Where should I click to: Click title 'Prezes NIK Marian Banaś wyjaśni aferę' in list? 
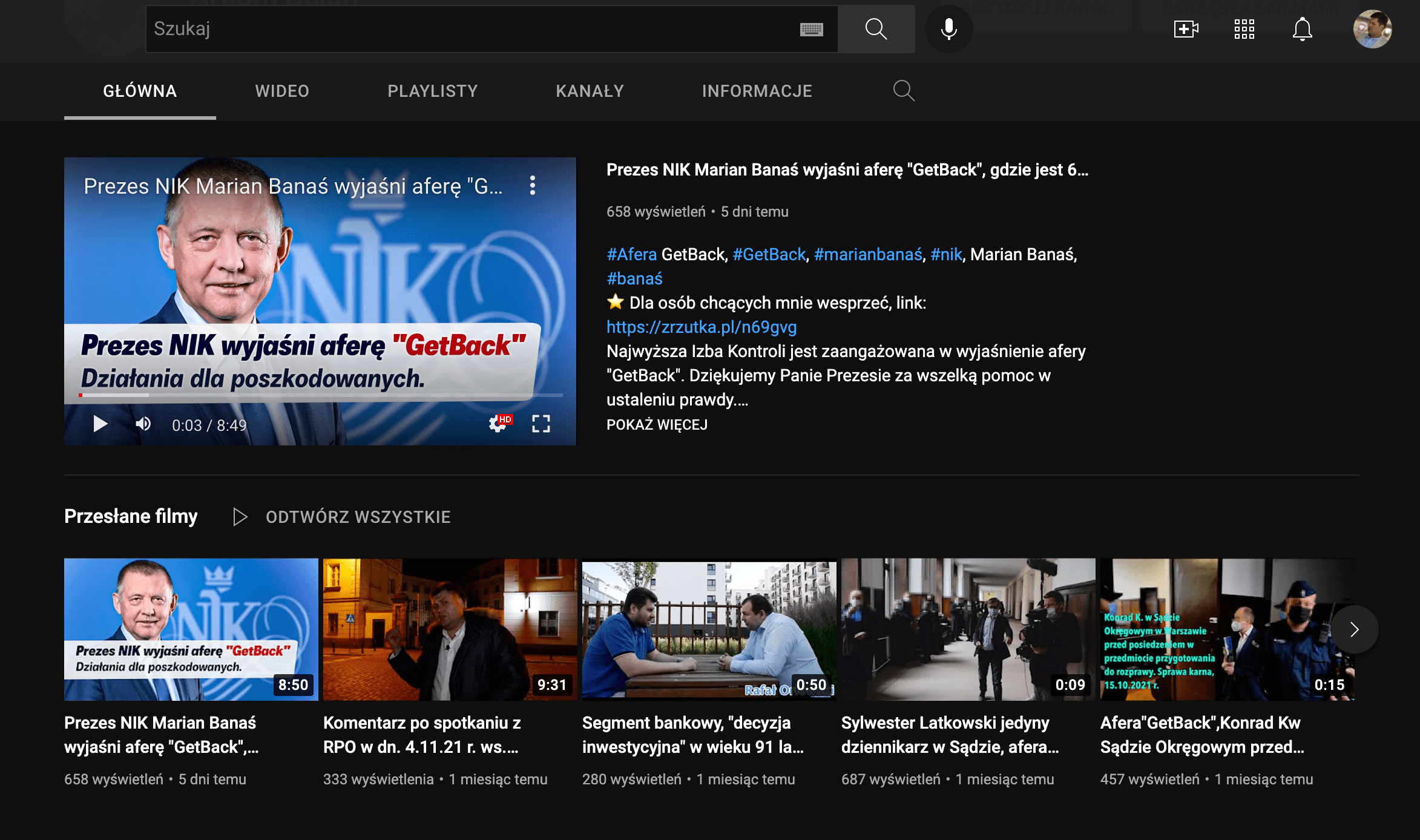[162, 735]
